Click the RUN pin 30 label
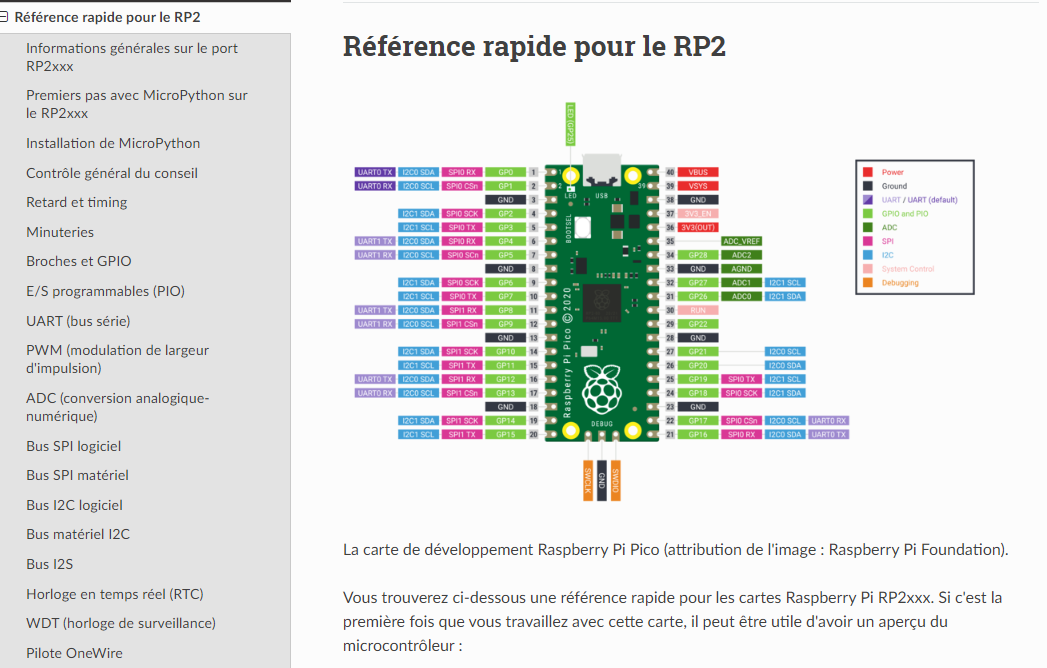The width and height of the screenshot is (1047, 668). pos(698,310)
